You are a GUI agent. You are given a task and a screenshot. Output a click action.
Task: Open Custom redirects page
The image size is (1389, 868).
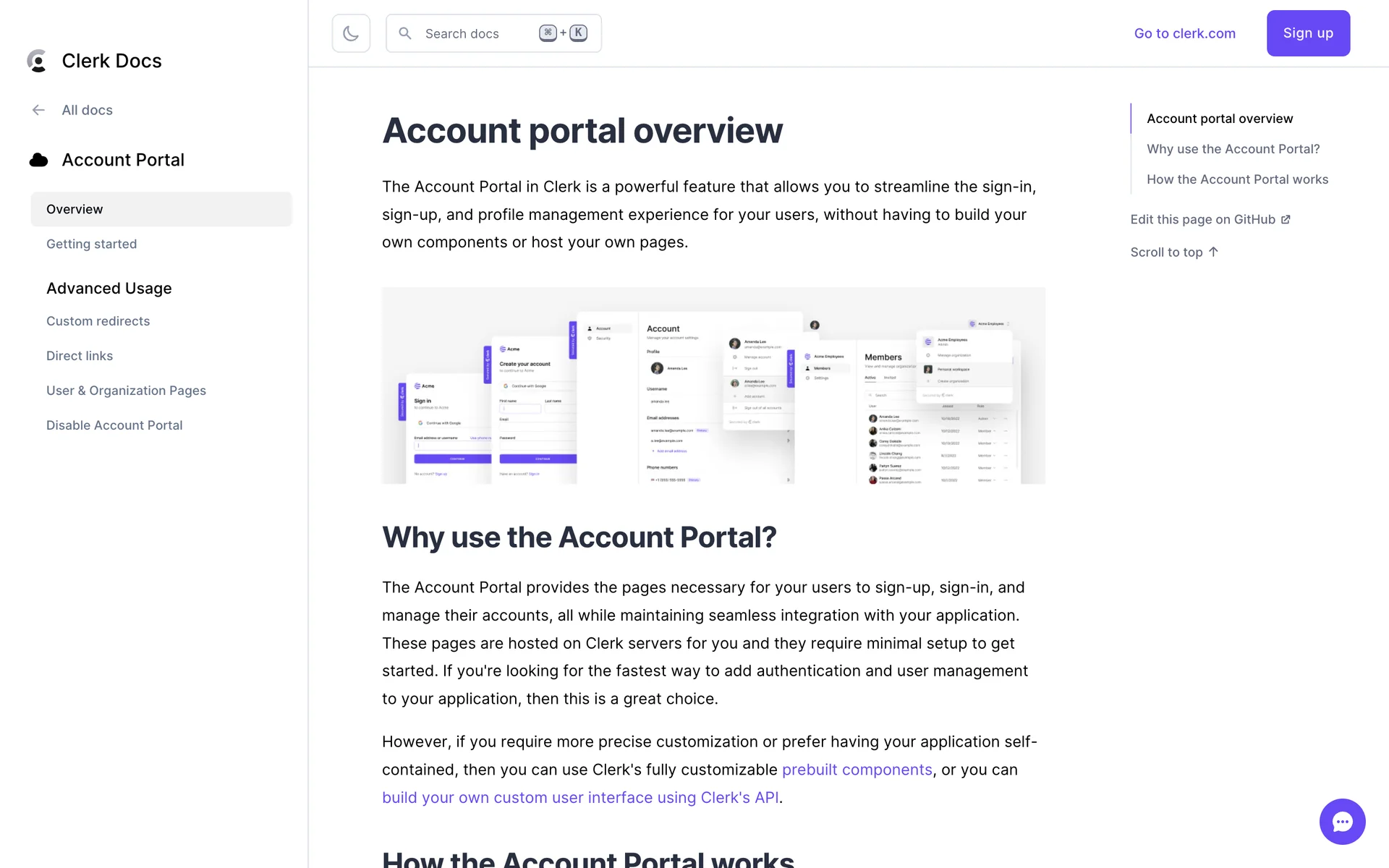pos(98,321)
